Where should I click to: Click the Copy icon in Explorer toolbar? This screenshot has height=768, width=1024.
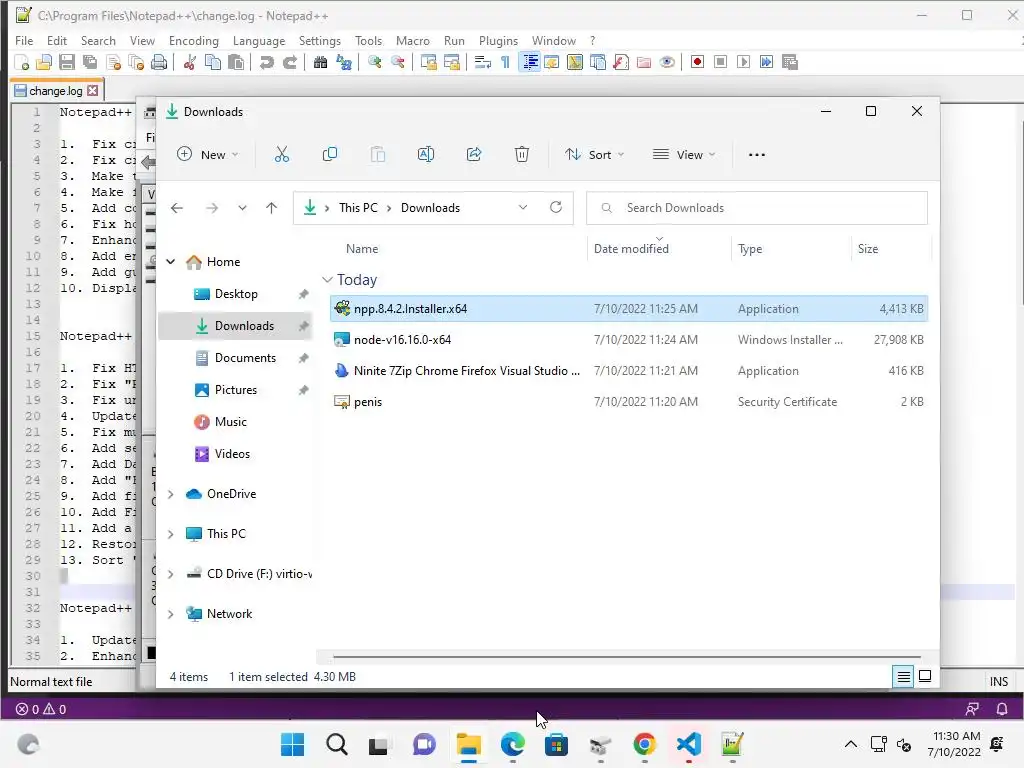click(330, 155)
